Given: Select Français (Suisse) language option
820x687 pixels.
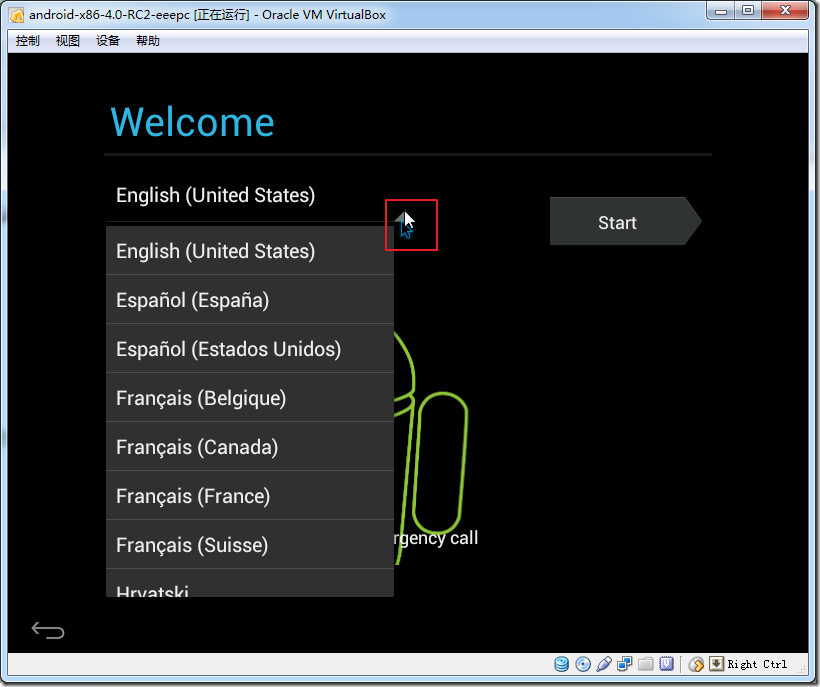Looking at the screenshot, I should coord(249,545).
